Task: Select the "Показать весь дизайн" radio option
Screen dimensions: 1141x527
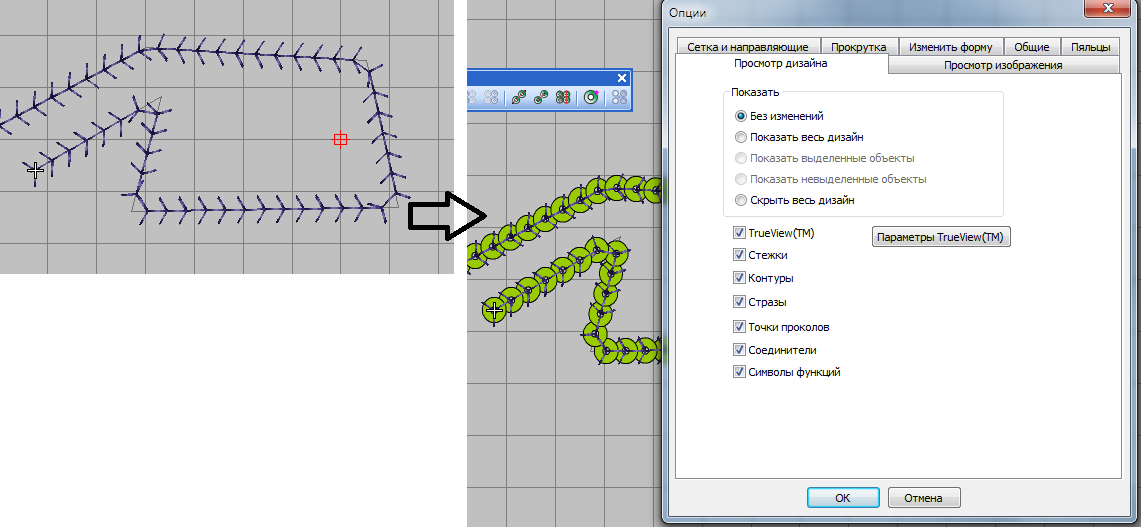Action: coord(741,137)
